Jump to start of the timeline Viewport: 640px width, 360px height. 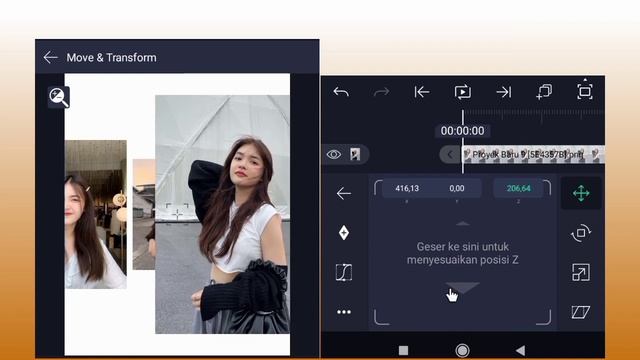pos(422,92)
